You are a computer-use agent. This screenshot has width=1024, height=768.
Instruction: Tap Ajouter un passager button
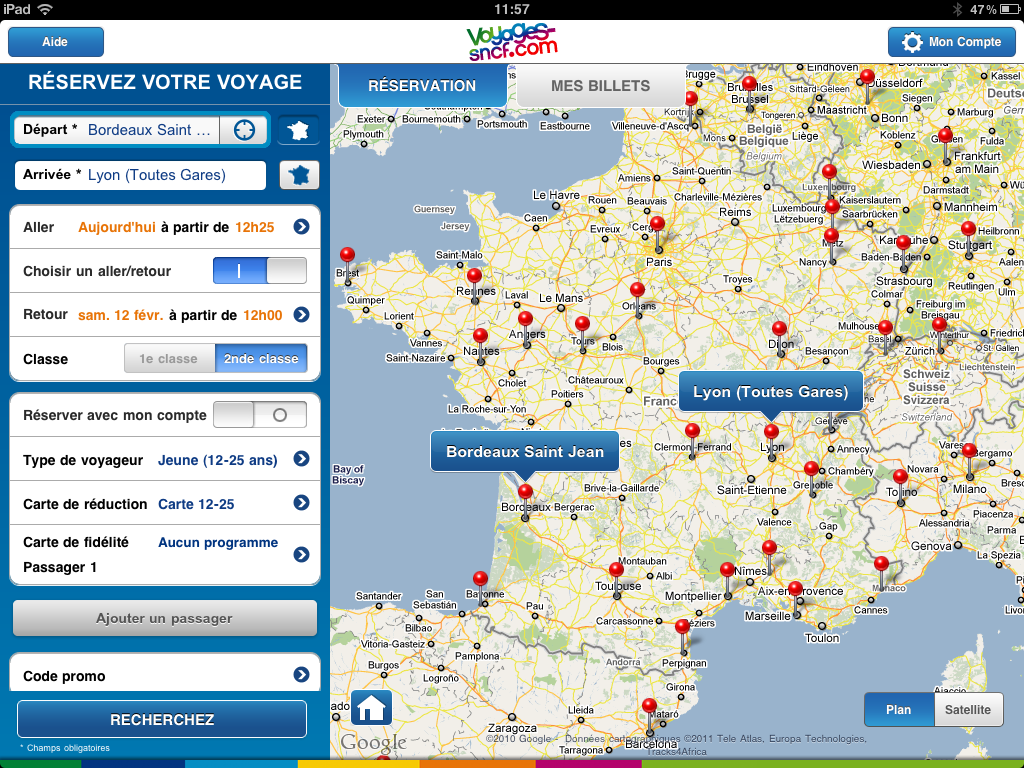coord(165,618)
